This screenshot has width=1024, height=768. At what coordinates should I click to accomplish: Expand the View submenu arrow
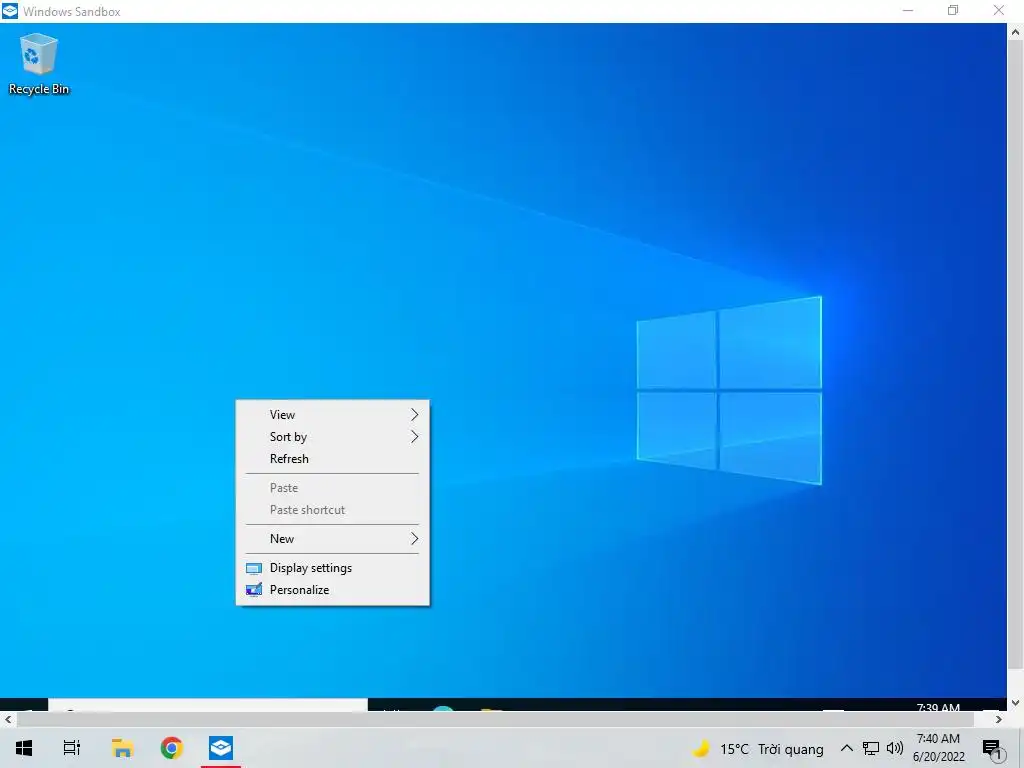click(x=414, y=415)
